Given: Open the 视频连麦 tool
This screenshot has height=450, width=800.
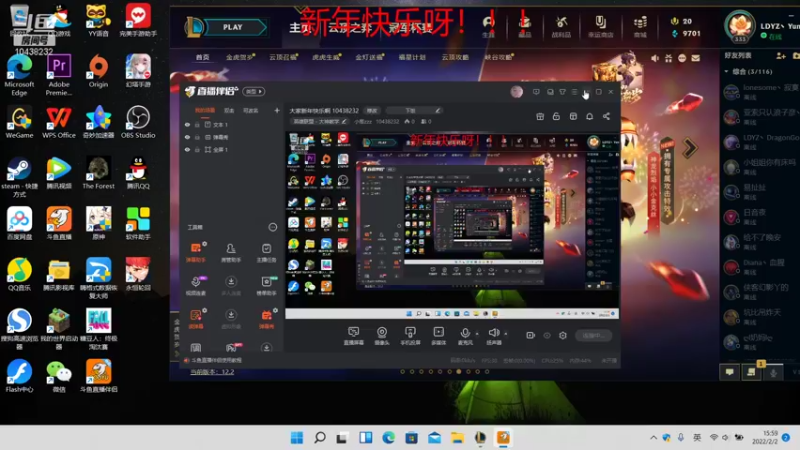Looking at the screenshot, I should (x=196, y=285).
